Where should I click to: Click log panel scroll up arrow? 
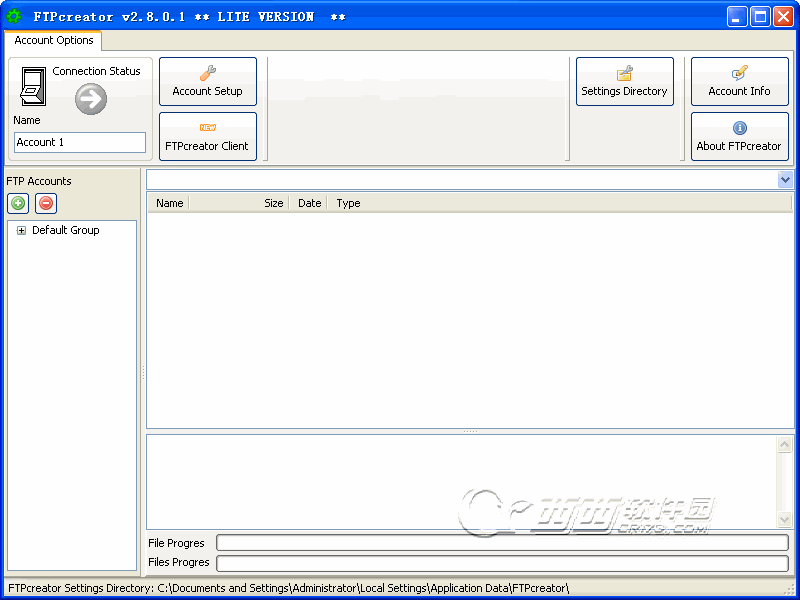coord(784,444)
